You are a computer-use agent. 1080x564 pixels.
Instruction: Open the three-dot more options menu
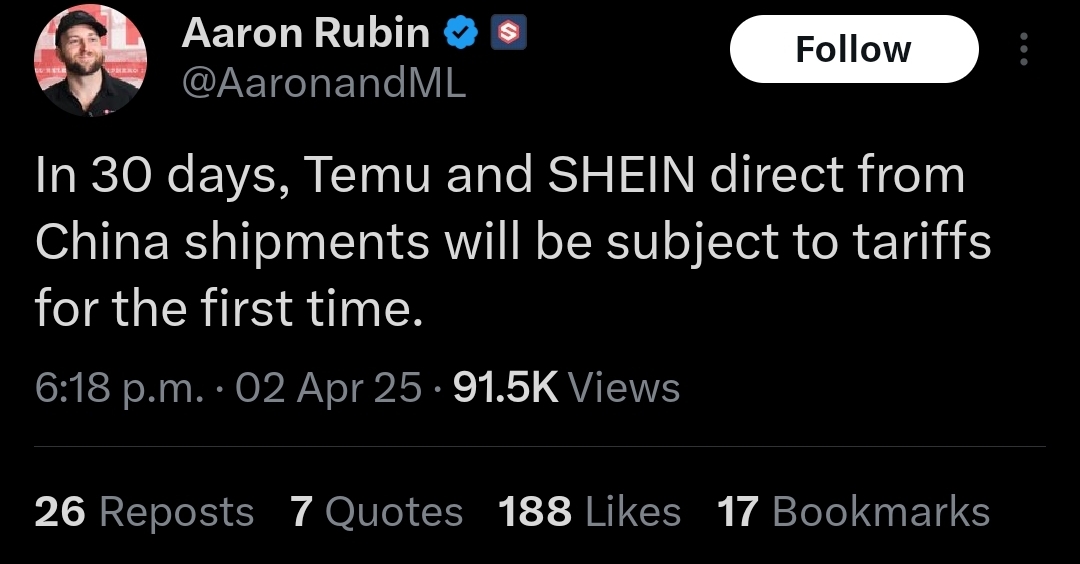point(1024,49)
